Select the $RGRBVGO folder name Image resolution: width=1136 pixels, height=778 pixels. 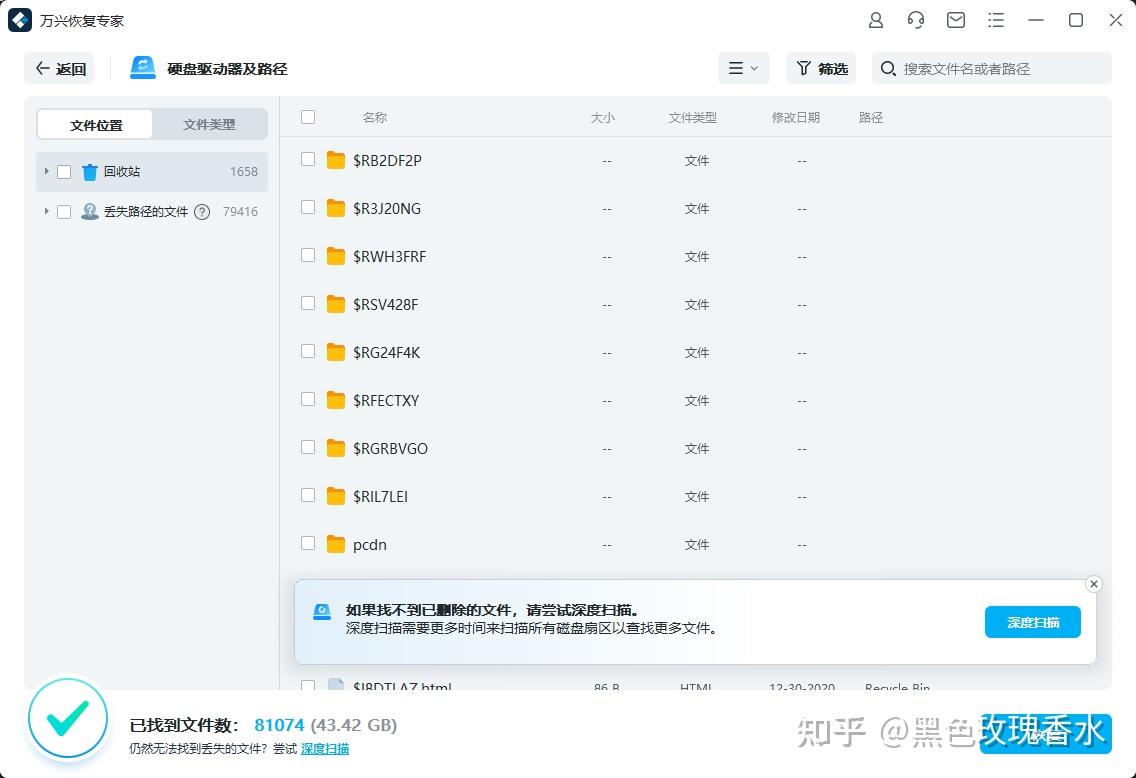390,448
